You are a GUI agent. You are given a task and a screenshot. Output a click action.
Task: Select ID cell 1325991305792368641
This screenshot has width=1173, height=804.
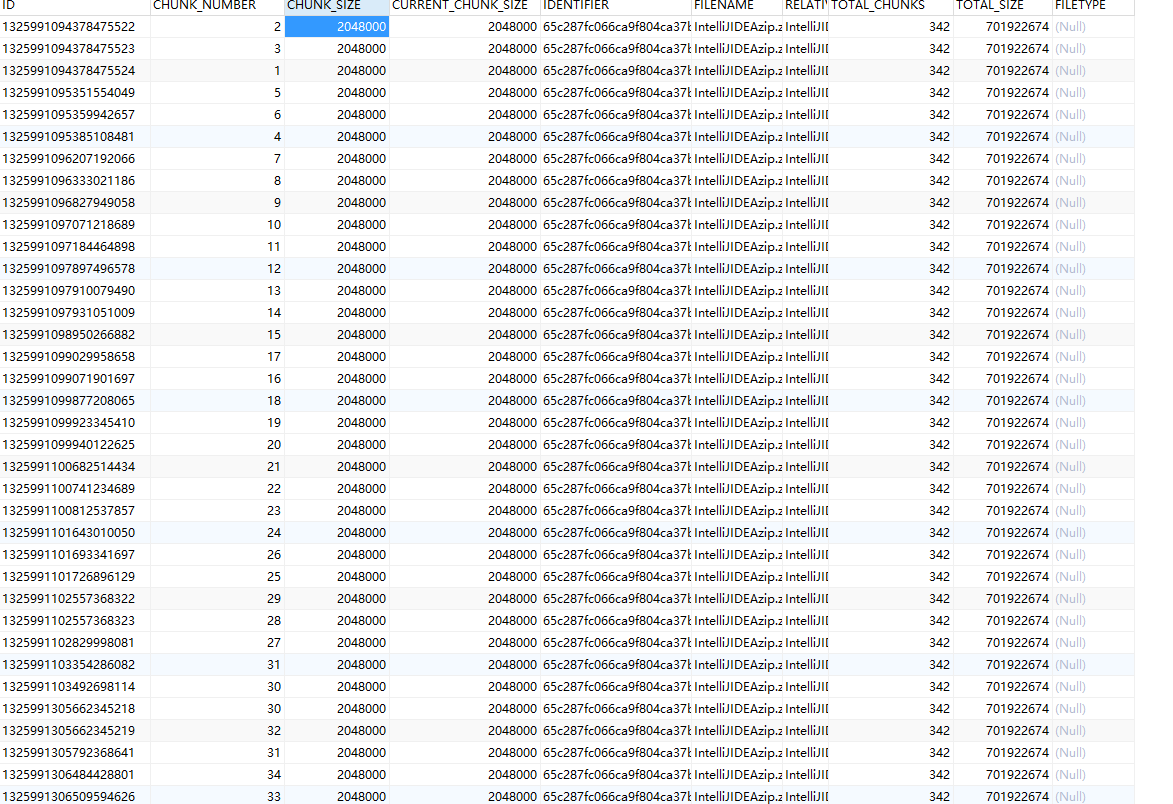tap(75, 752)
